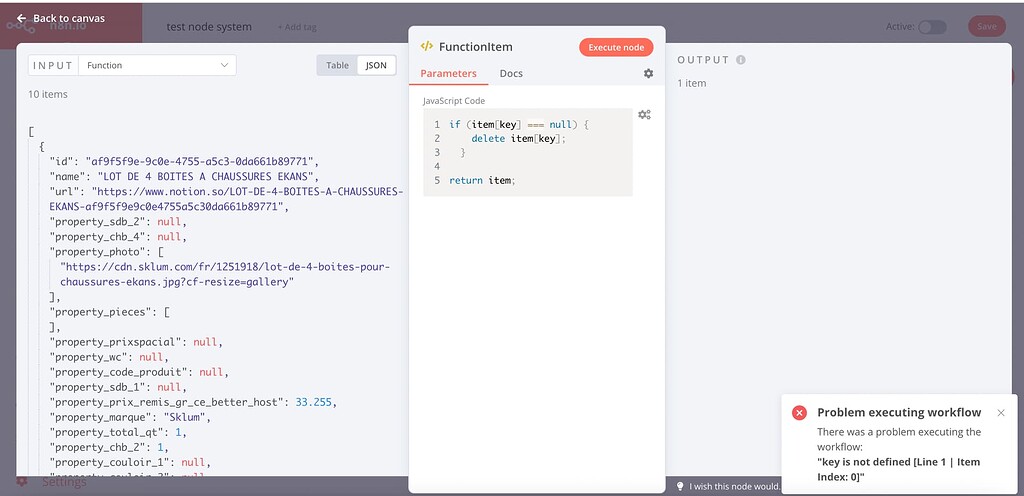
Task: Switch input view to JSON
Action: 376,65
